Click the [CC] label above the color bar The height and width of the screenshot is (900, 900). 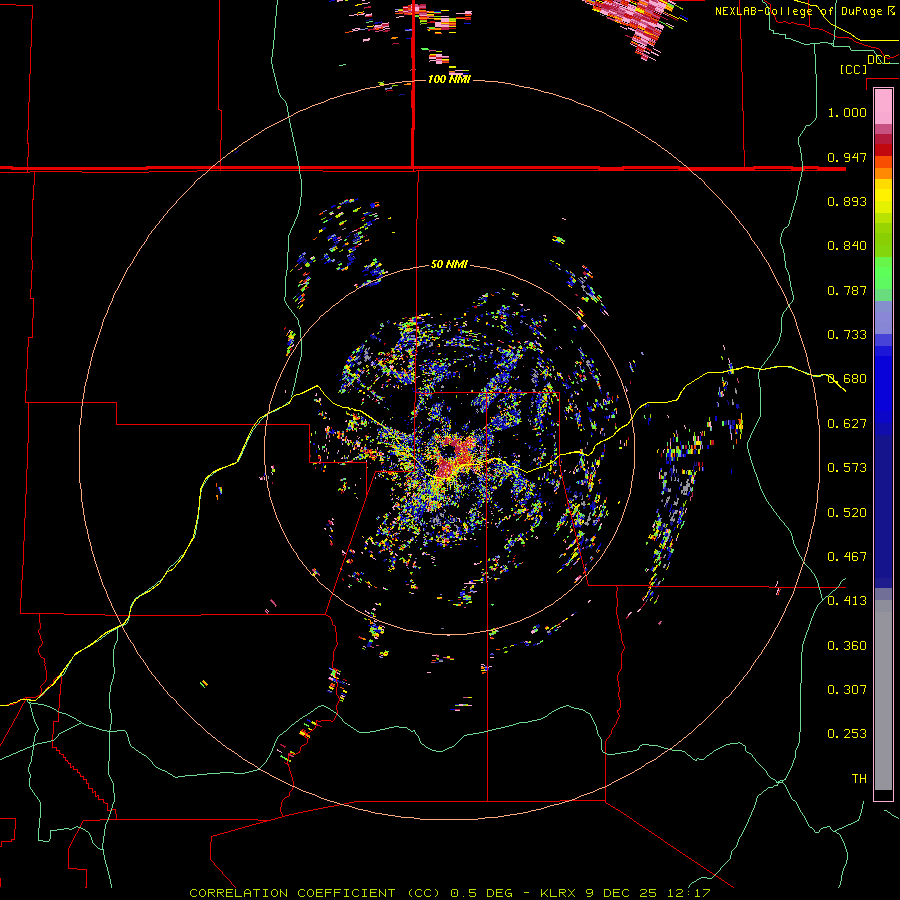(x=854, y=69)
